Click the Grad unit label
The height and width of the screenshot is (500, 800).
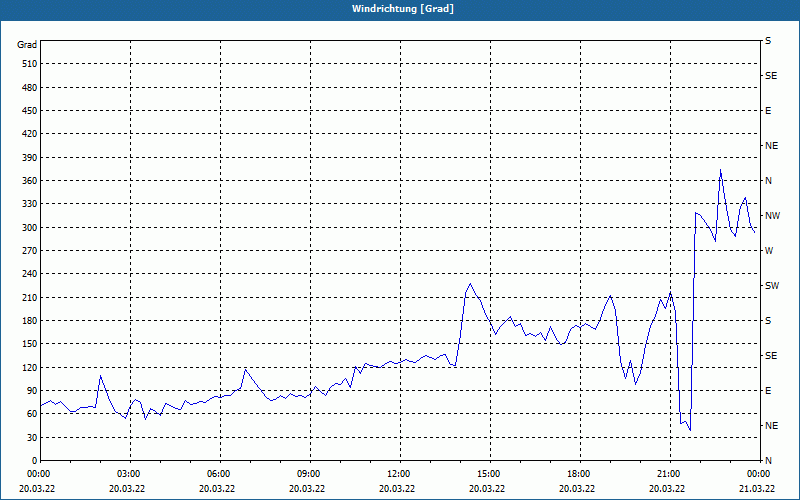27,45
